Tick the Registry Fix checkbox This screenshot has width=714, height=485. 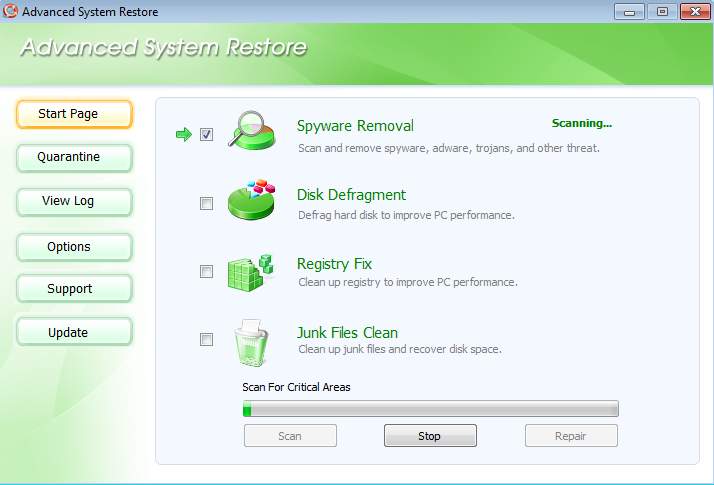[206, 271]
